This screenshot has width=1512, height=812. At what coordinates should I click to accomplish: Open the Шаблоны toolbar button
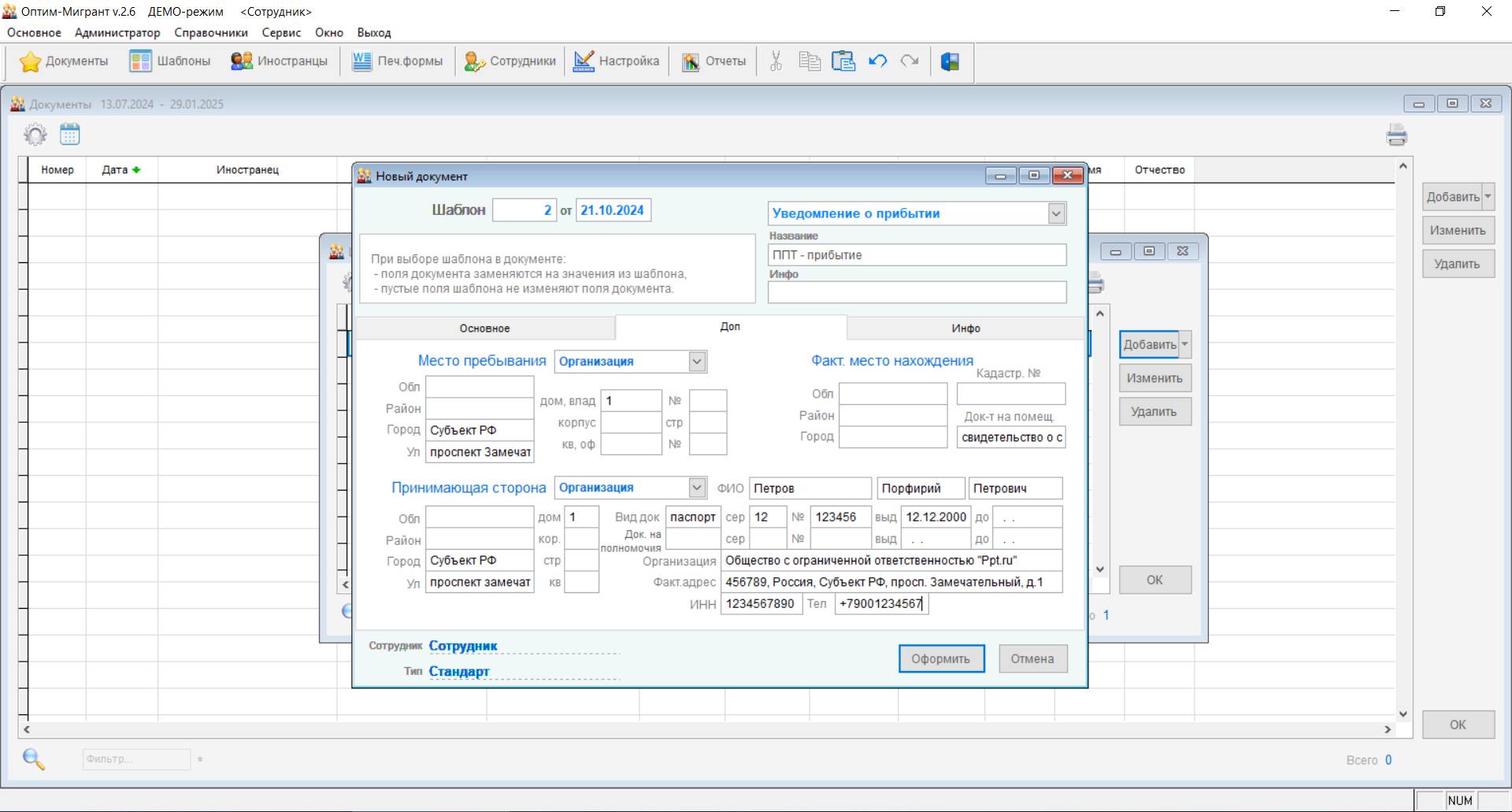[x=170, y=61]
